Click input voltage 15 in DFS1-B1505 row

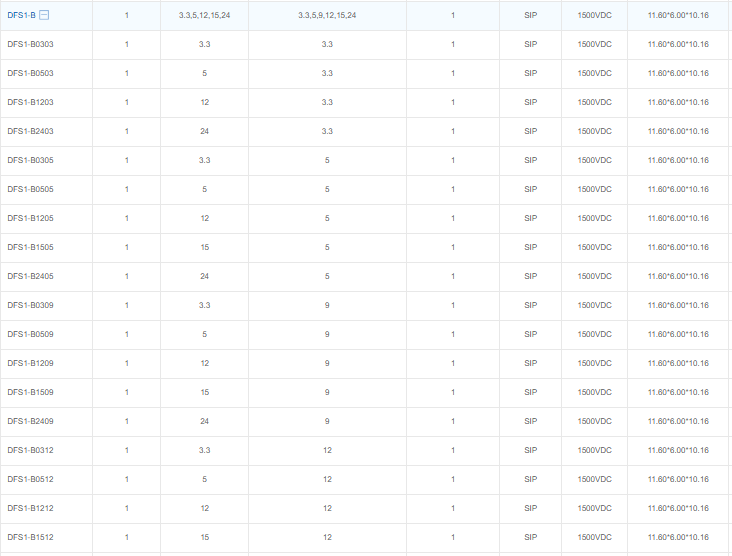204,247
